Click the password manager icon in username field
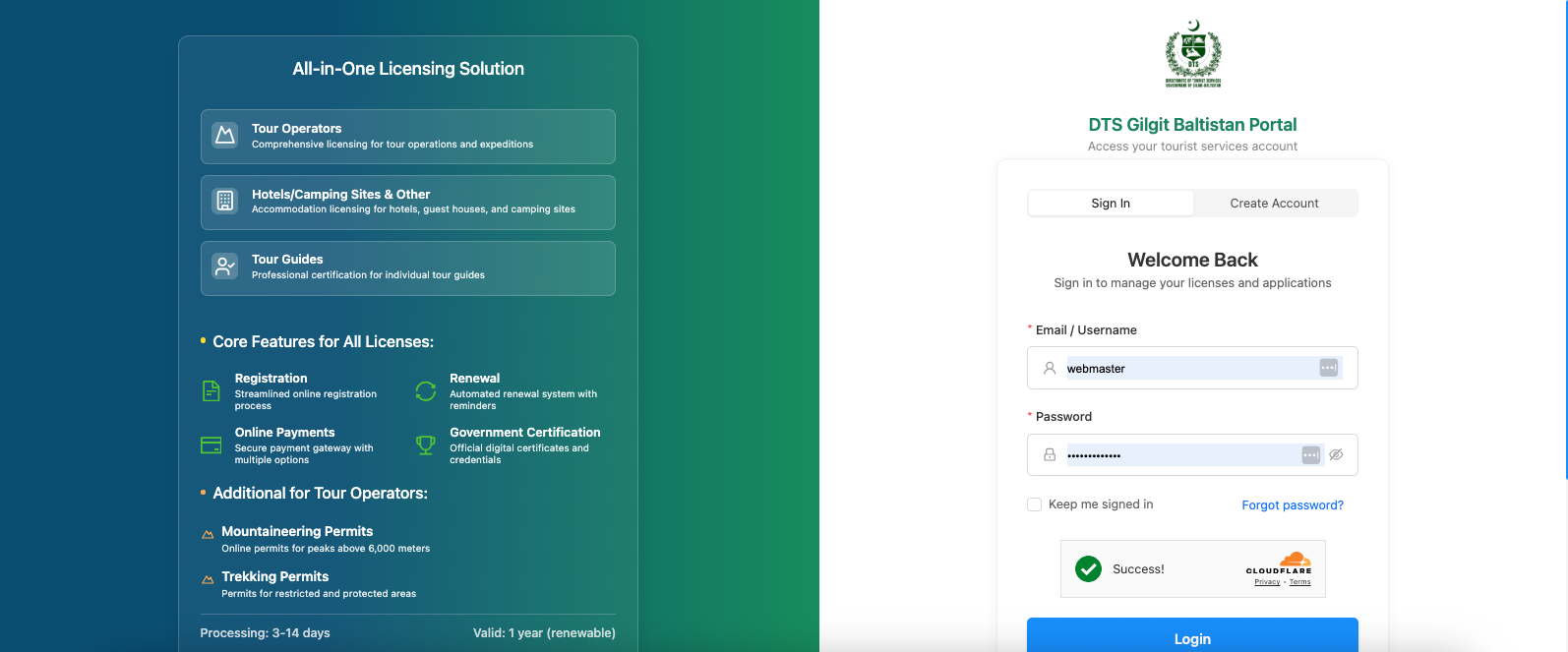This screenshot has width=1568, height=652. pos(1328,368)
